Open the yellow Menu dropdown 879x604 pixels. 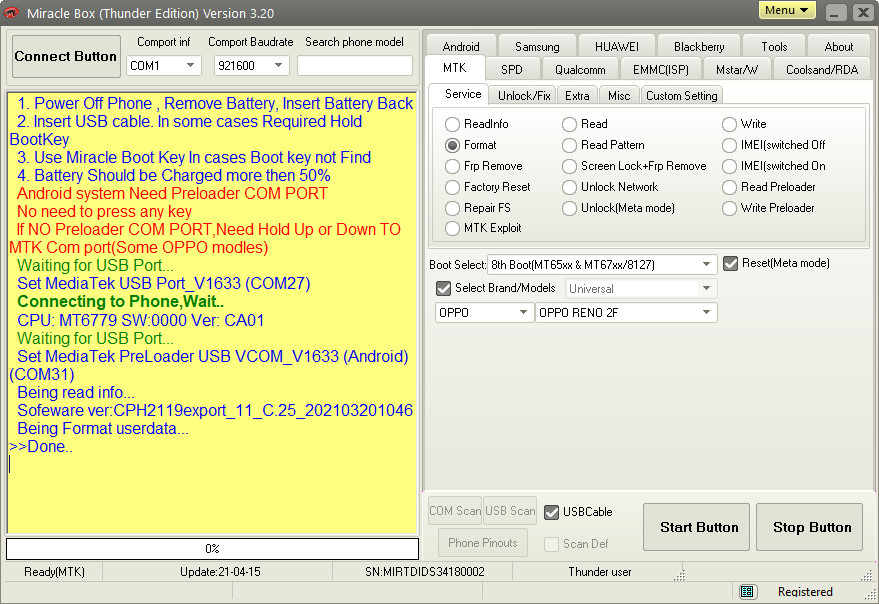point(787,11)
